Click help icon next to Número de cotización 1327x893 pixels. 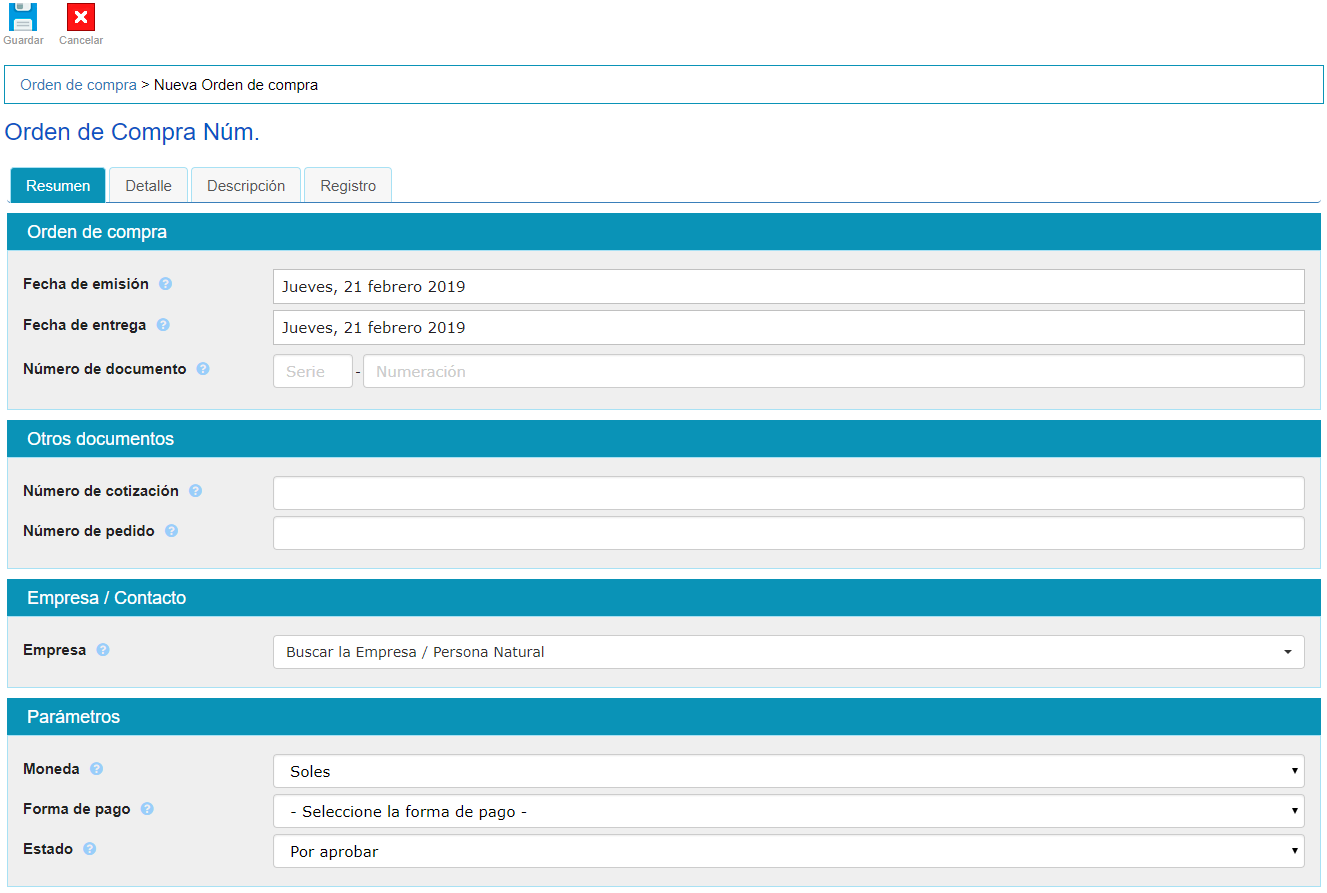(x=196, y=491)
